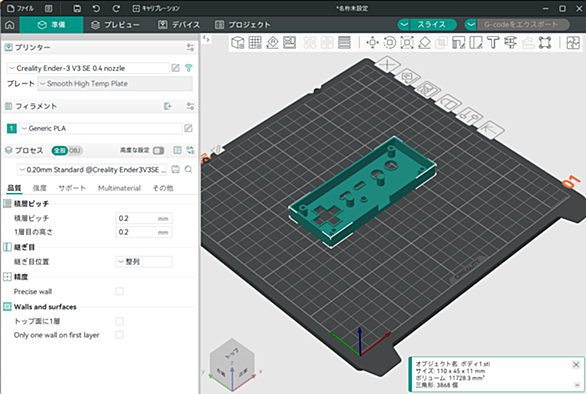Open the 0.20mm Standard process dropdown
This screenshot has width=586, height=394.
click(93, 170)
